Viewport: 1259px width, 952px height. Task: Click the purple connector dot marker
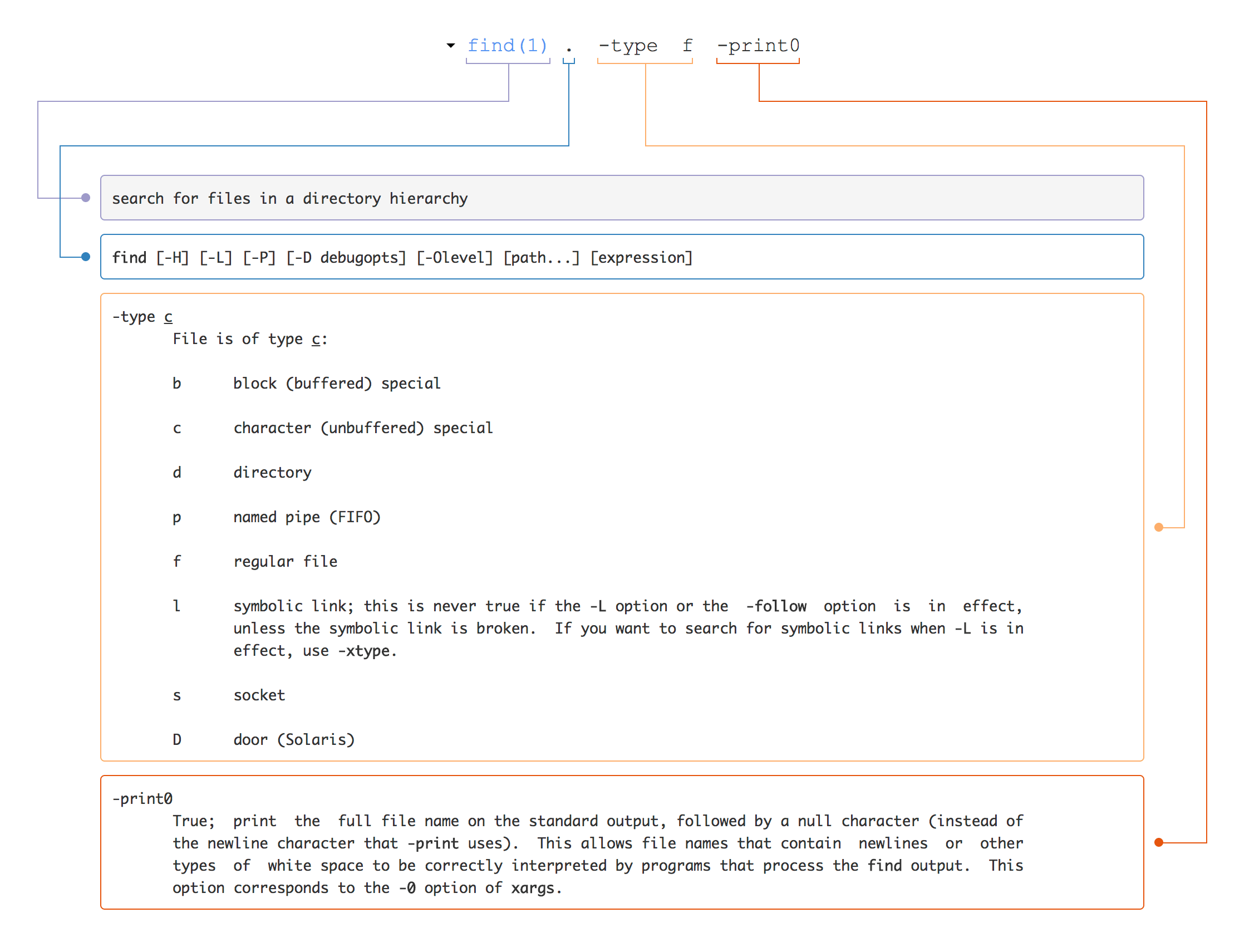click(86, 198)
